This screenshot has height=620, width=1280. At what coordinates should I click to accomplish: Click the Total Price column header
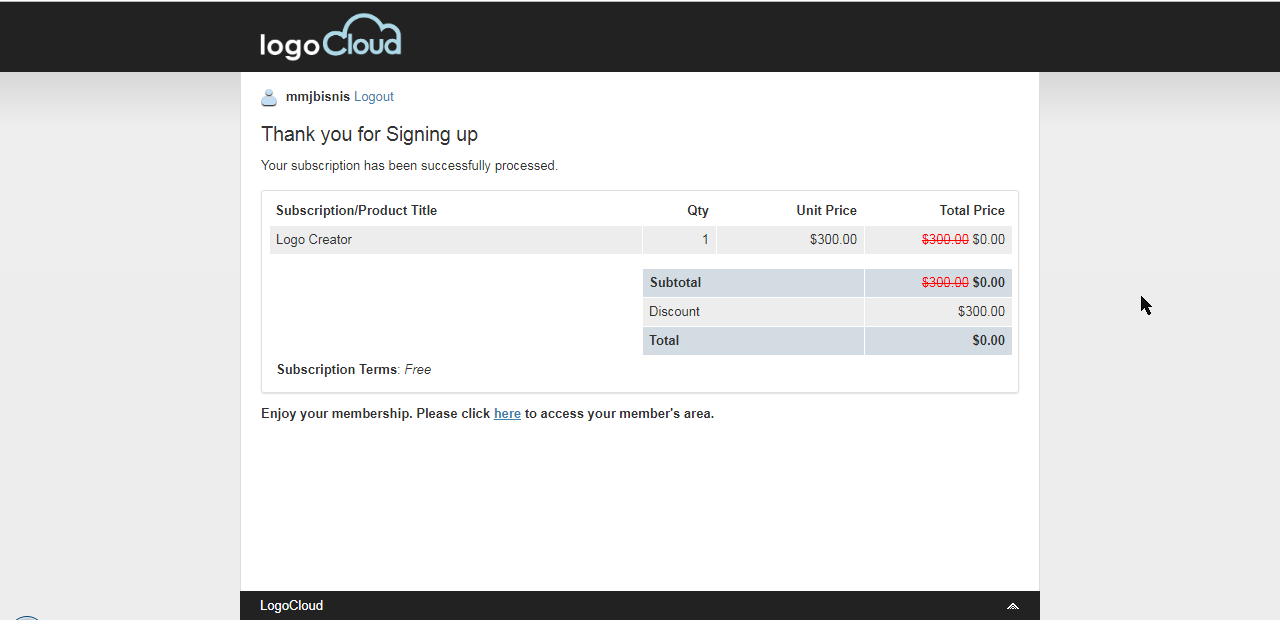(971, 211)
